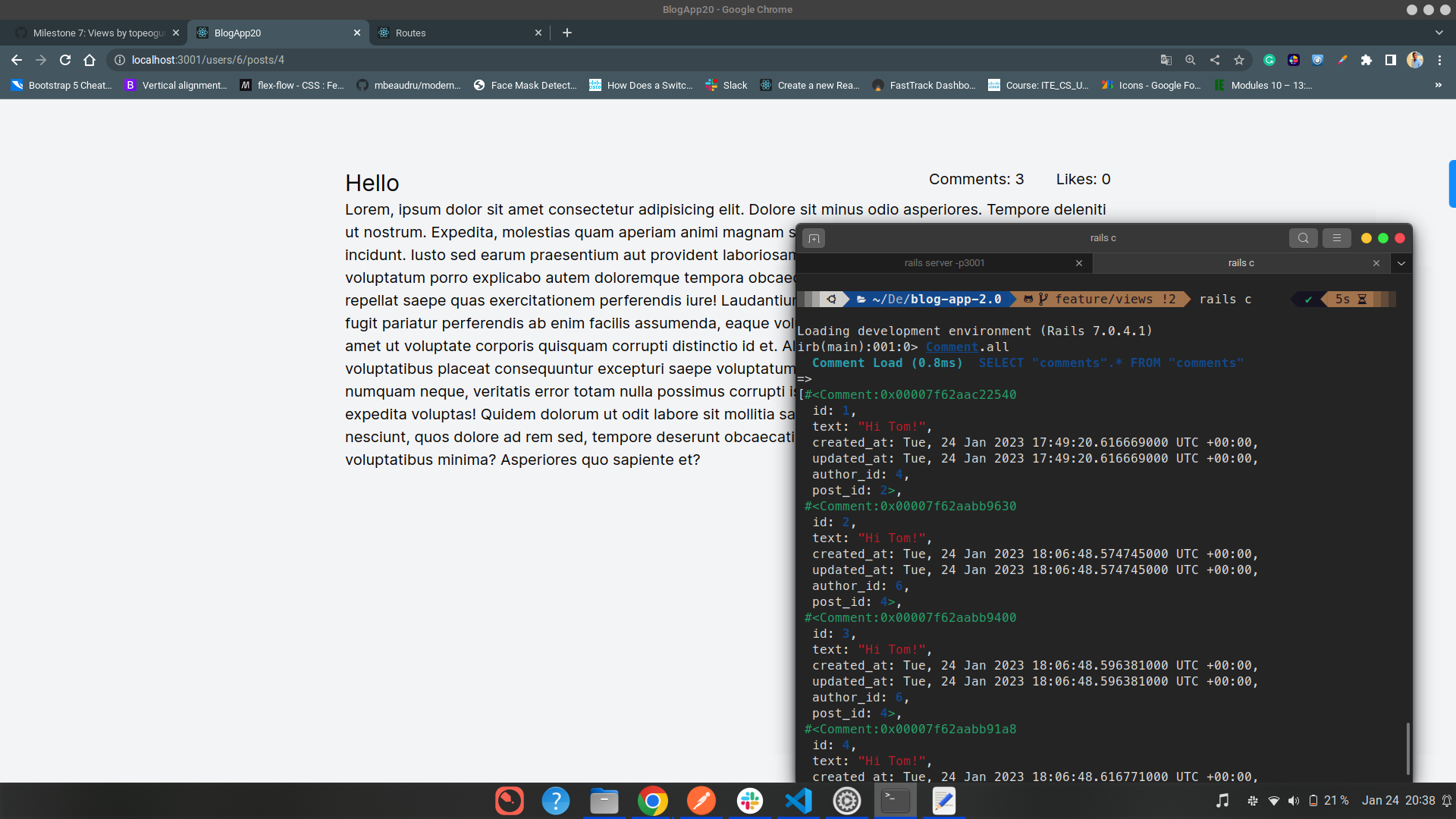This screenshot has height=819, width=1456.
Task: Open the terminal search
Action: [1304, 237]
